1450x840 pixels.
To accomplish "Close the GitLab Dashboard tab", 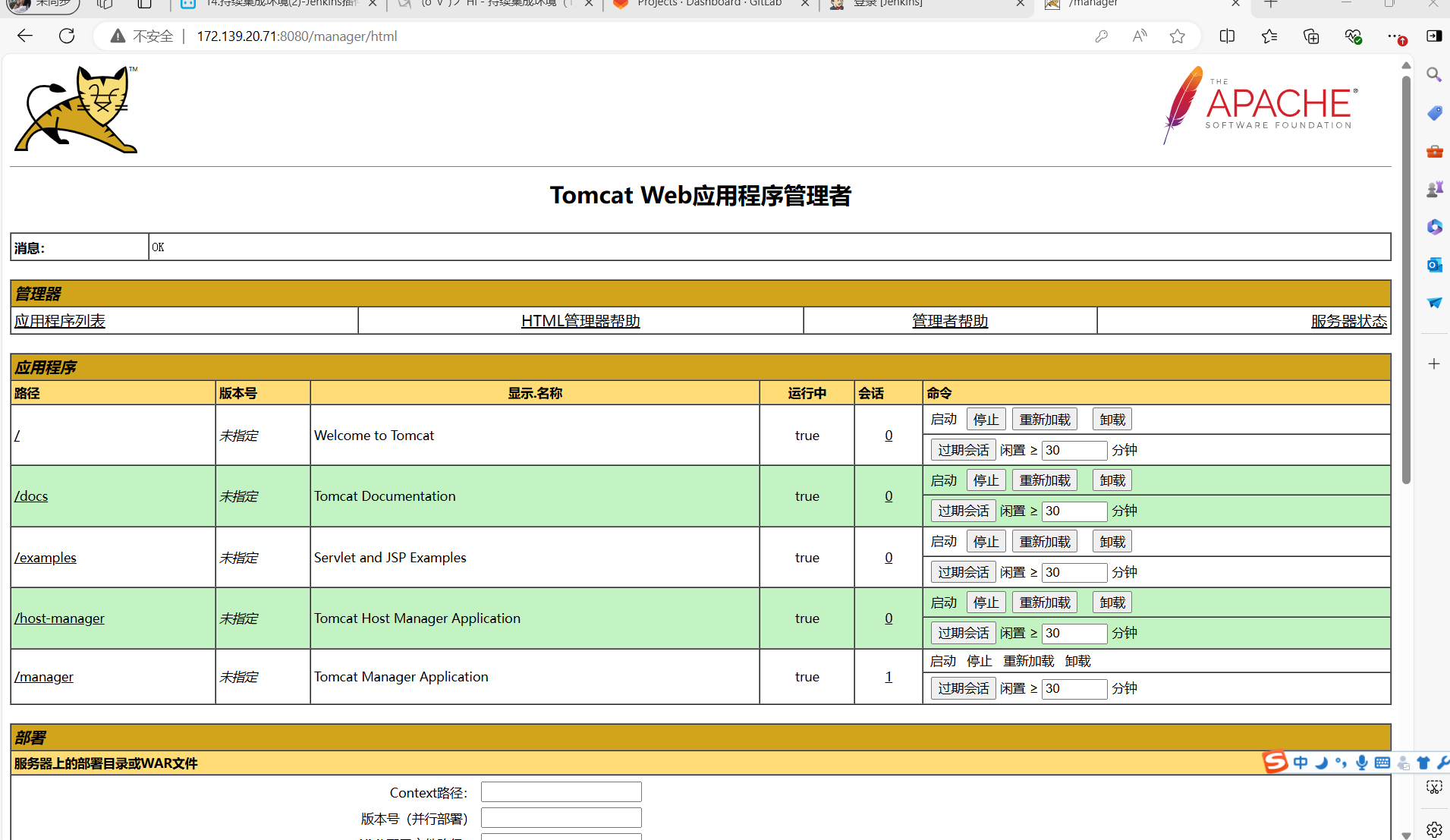I will pyautogui.click(x=805, y=4).
